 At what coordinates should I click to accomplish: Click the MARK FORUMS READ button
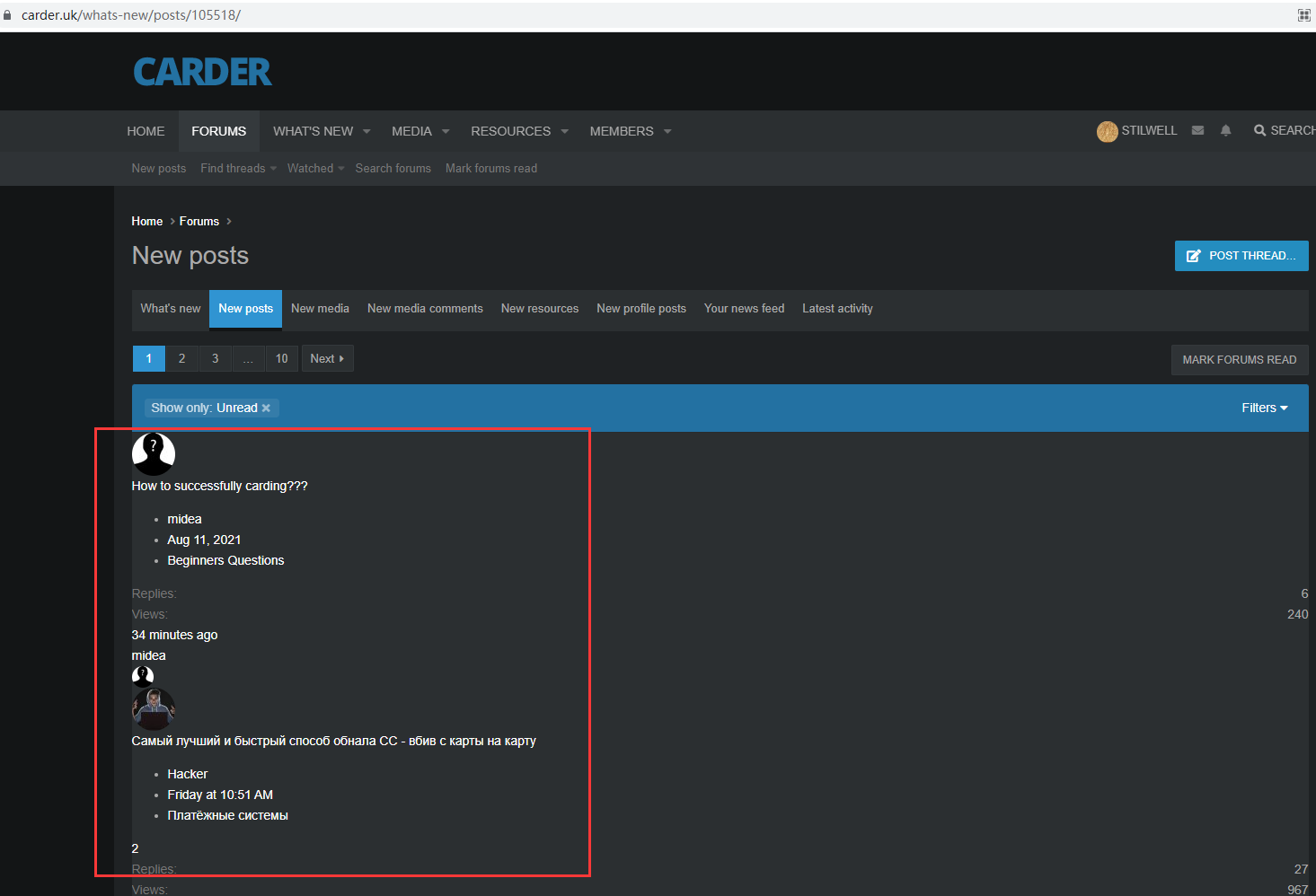click(x=1239, y=360)
